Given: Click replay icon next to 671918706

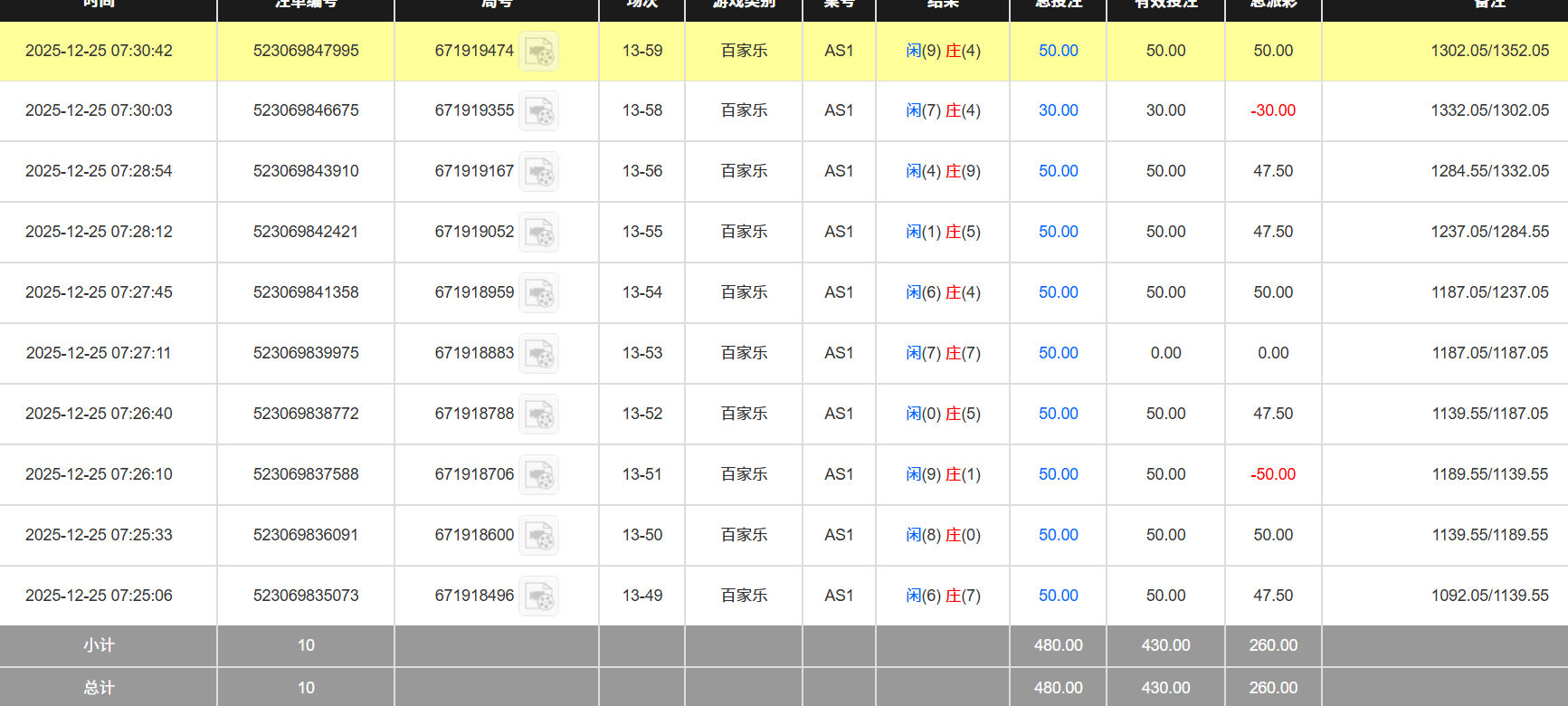Looking at the screenshot, I should pos(539,475).
